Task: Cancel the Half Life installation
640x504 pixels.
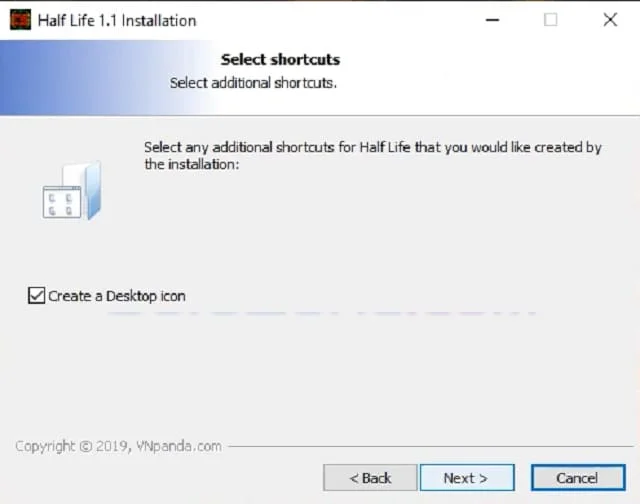Action: tap(577, 478)
